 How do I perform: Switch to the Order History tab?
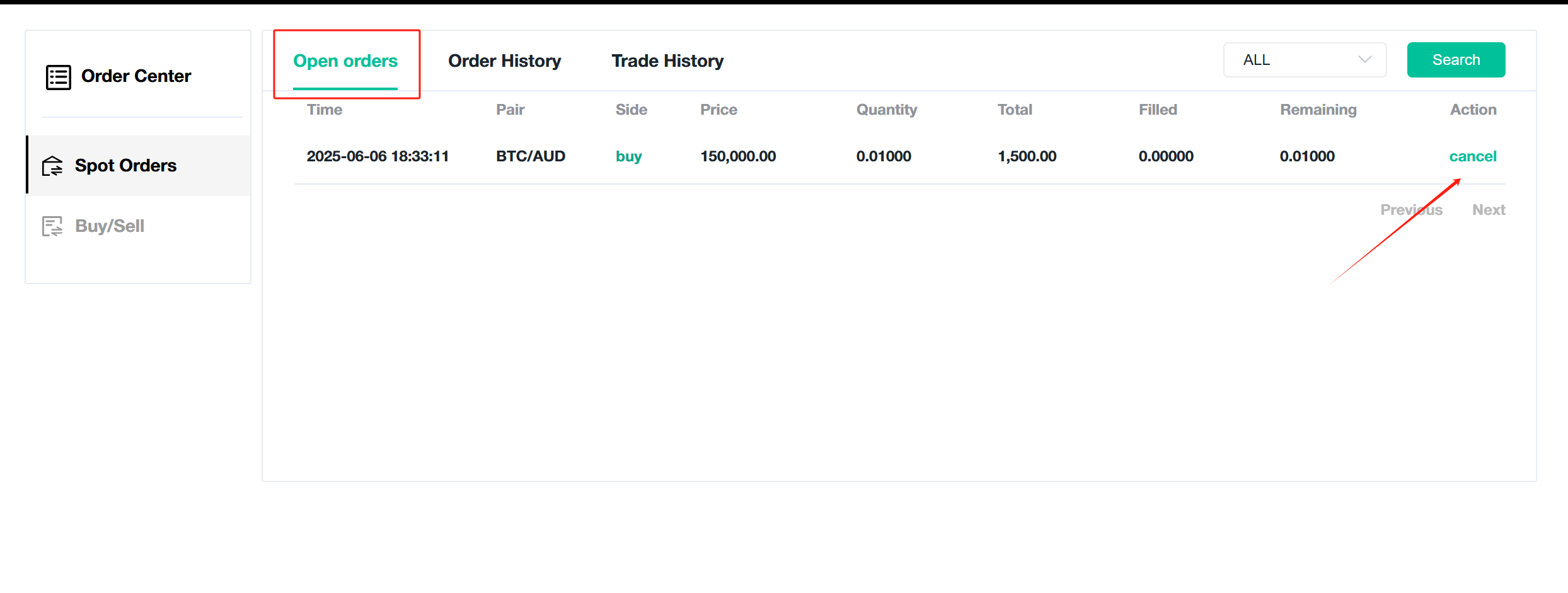[504, 60]
